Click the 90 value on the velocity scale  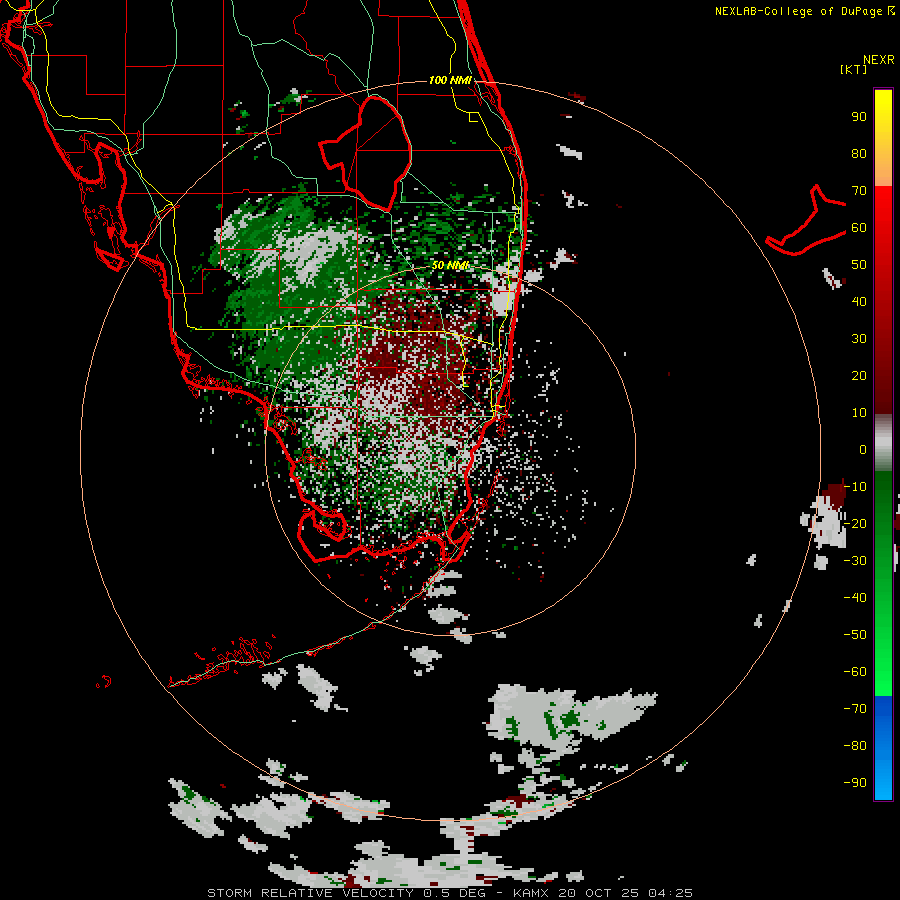tap(859, 117)
